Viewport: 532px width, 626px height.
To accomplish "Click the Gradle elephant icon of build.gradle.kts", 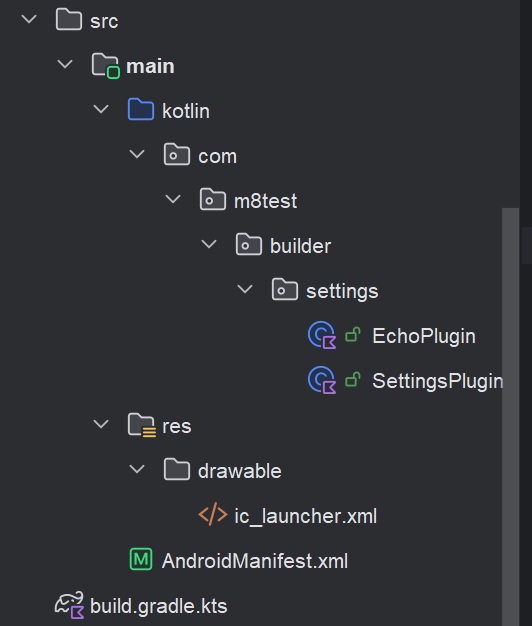I will pyautogui.click(x=70, y=605).
